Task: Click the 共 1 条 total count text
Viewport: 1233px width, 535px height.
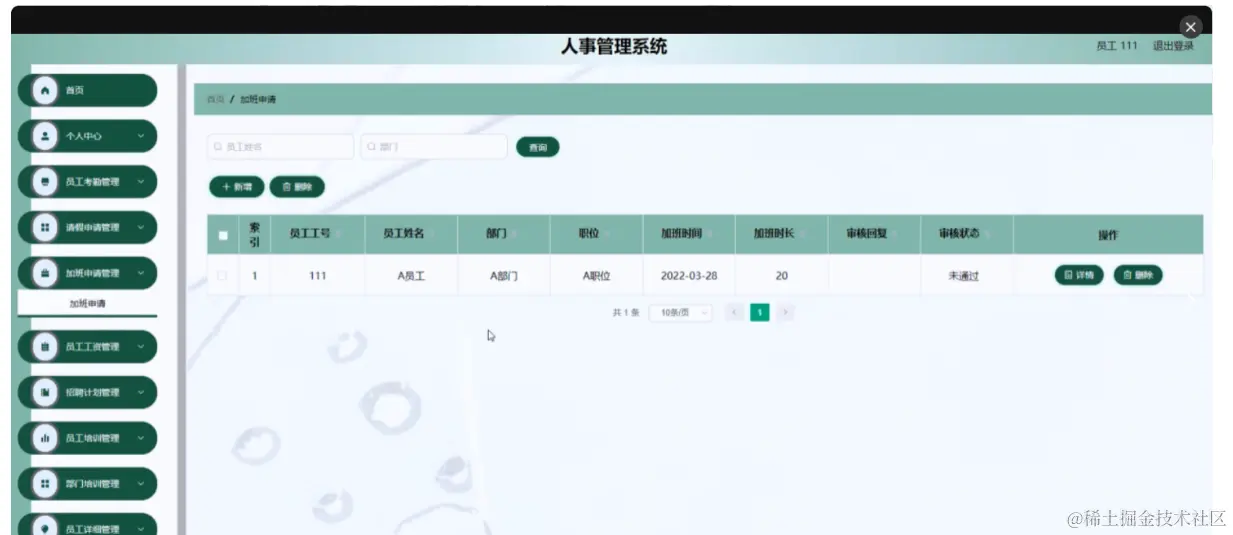Action: (626, 313)
